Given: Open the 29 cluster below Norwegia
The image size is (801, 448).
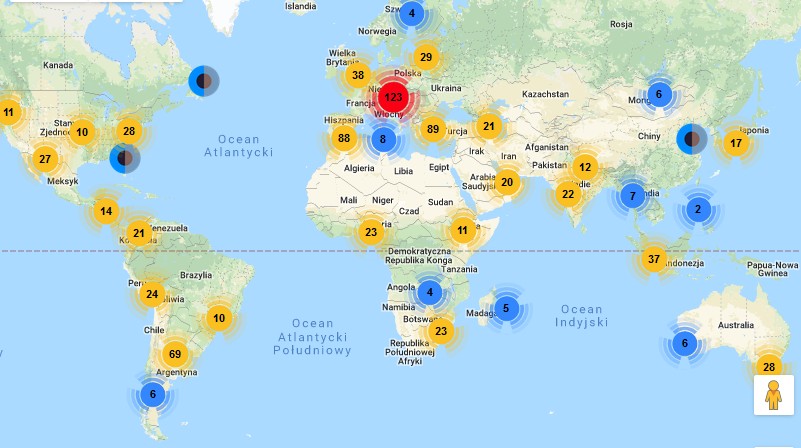Looking at the screenshot, I should (x=427, y=57).
